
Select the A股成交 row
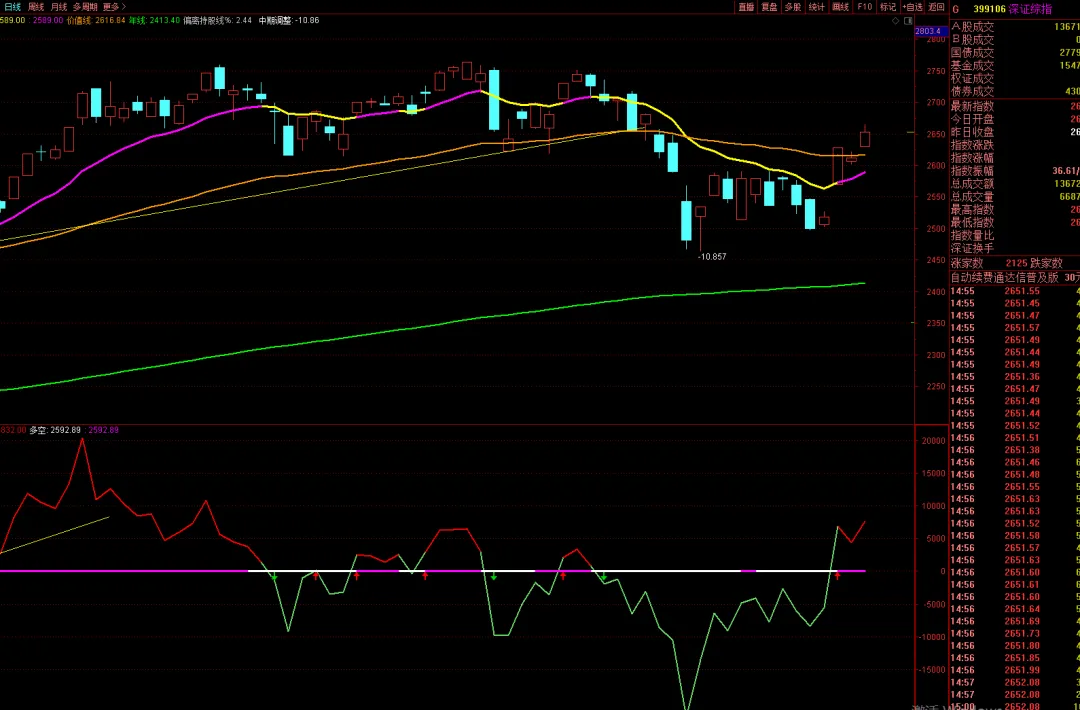point(1015,27)
